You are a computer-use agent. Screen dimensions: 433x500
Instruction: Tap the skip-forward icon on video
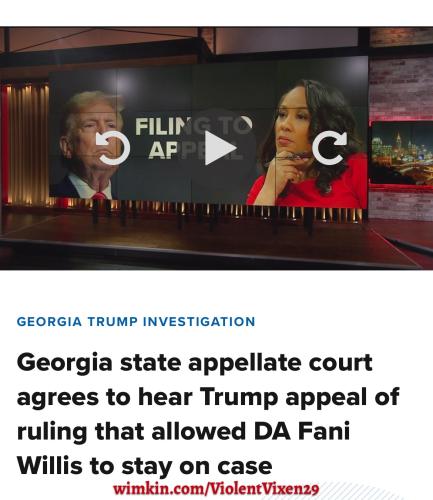(329, 148)
